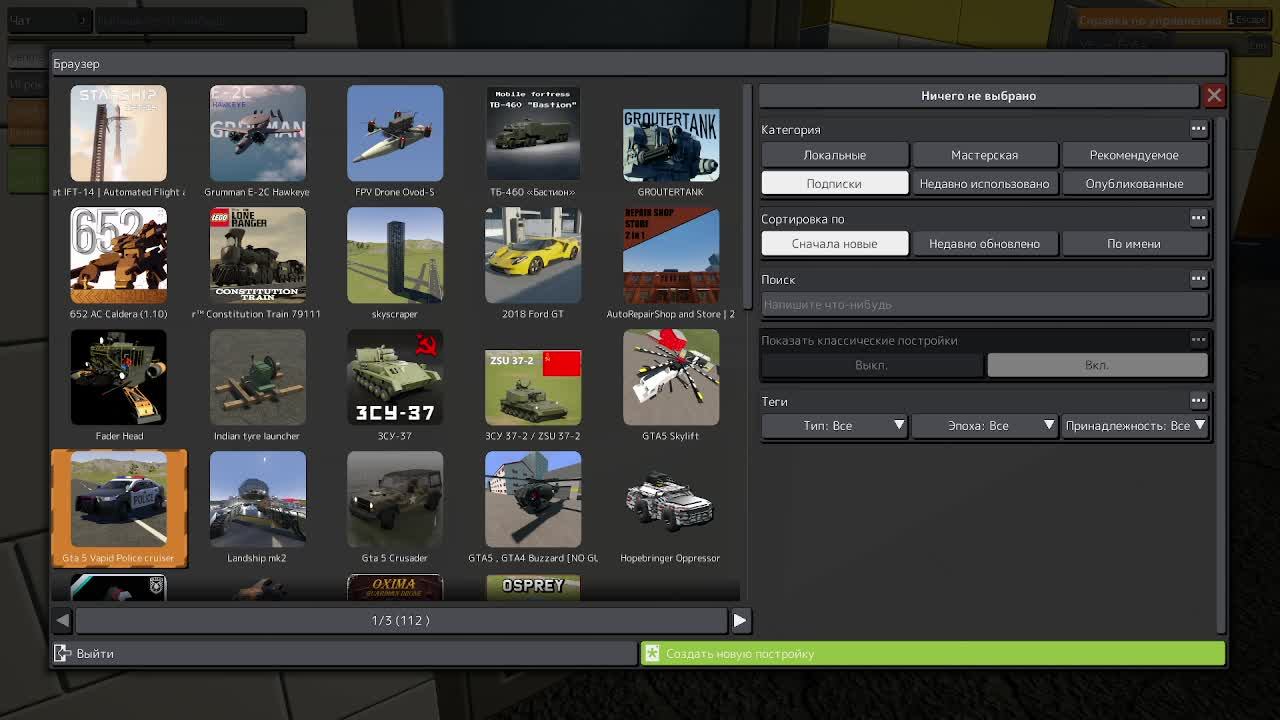The height and width of the screenshot is (720, 1280).
Task: Select the partially visible OXIMA thumbnail
Action: click(395, 587)
